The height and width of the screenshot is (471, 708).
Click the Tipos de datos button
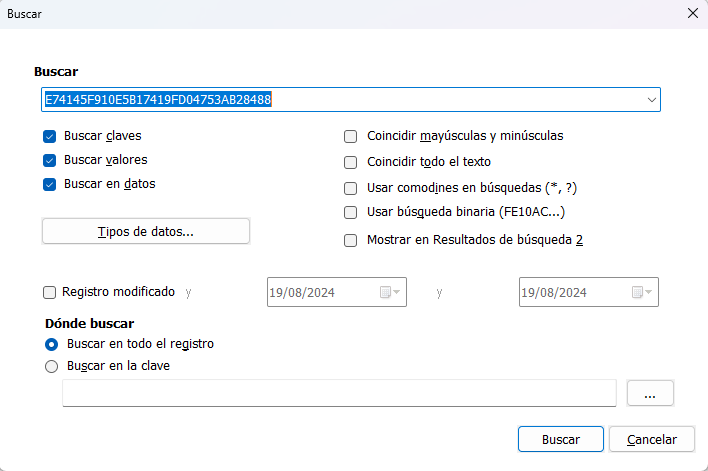tap(146, 232)
